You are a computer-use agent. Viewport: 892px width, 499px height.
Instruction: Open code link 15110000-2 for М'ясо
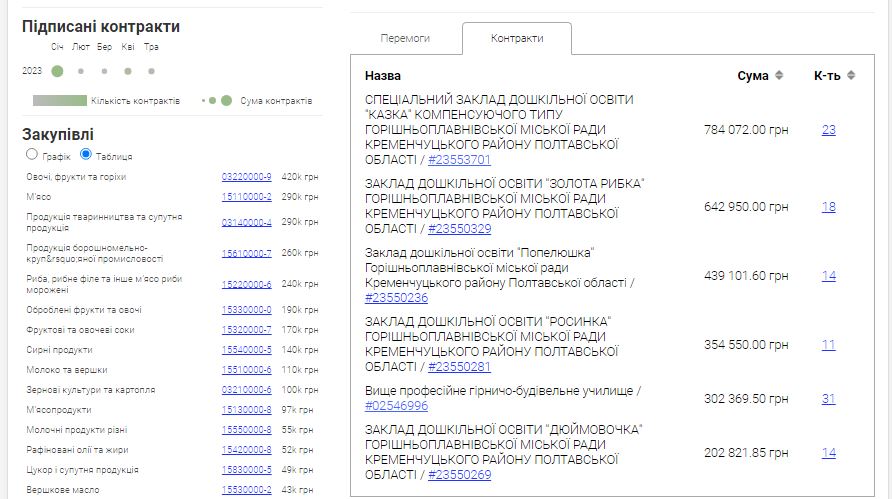(x=246, y=197)
